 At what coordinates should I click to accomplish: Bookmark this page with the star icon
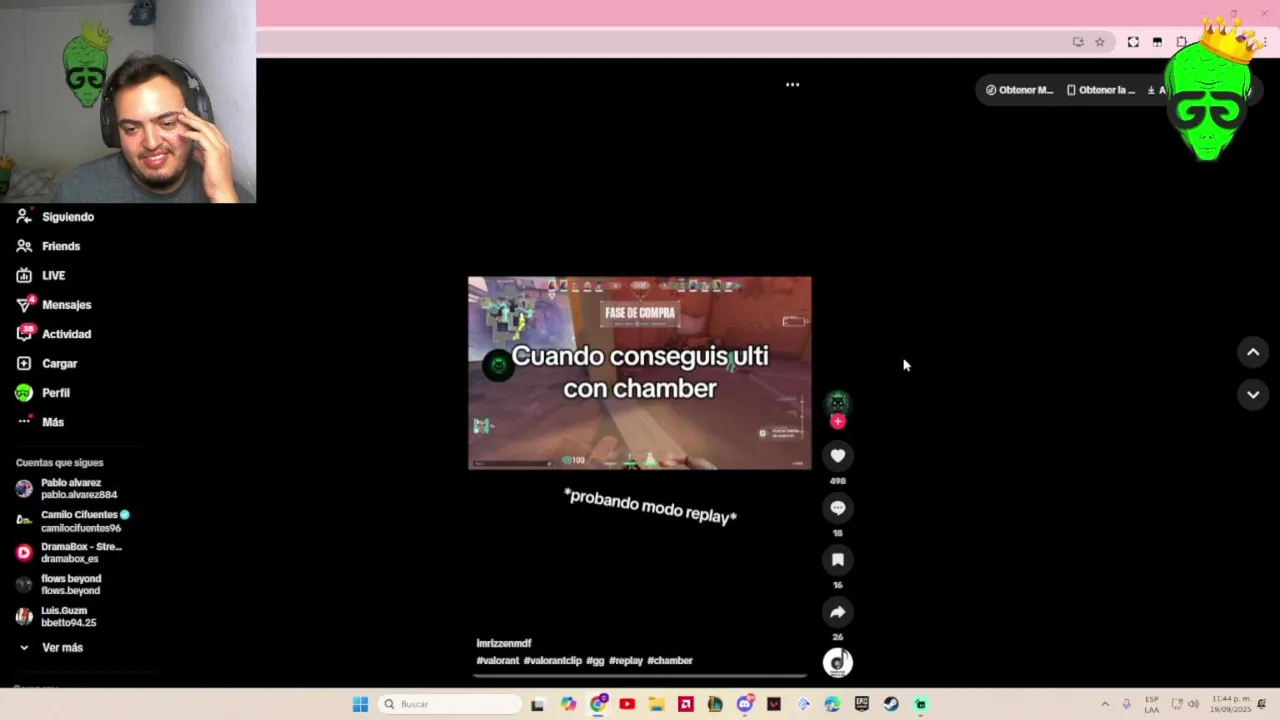tap(1100, 42)
